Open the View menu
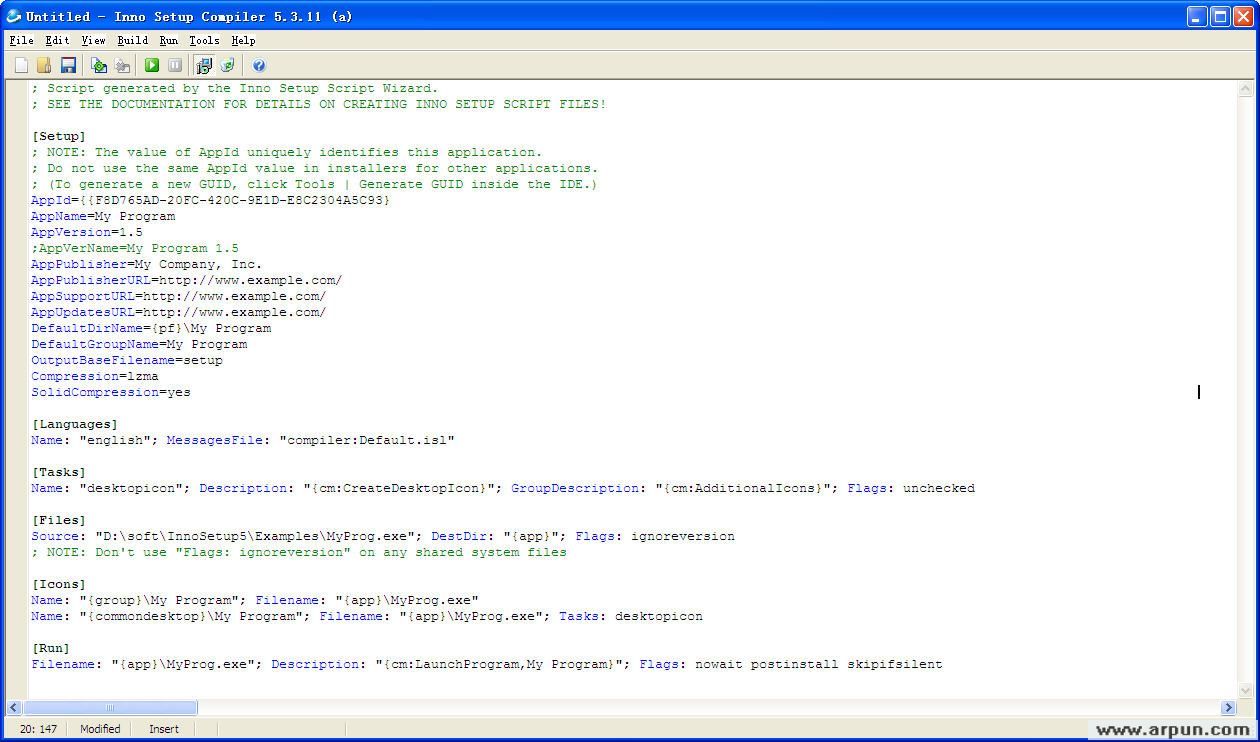The height and width of the screenshot is (742, 1260). click(93, 40)
